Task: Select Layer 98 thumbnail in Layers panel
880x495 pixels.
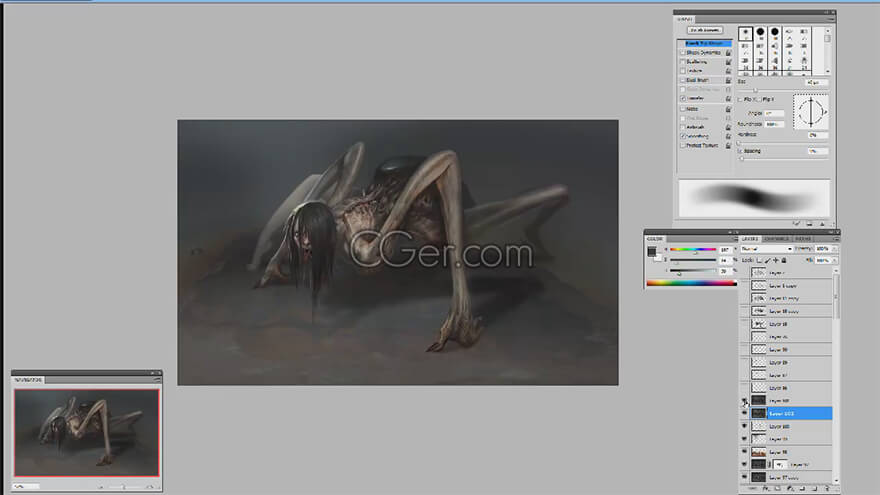Action: 758,452
